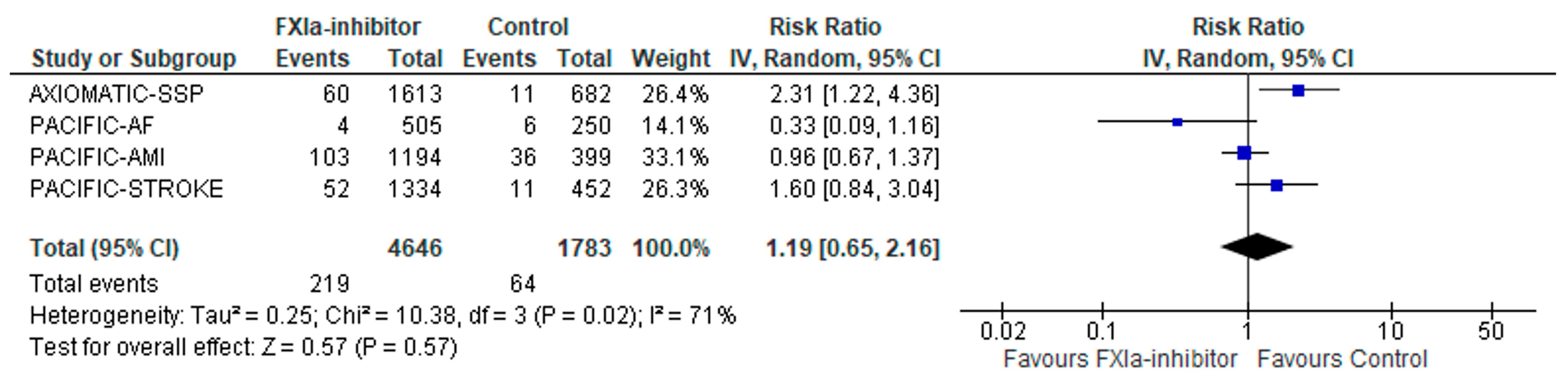Click the PACIFIC-AF blue square marker

pos(1177,122)
